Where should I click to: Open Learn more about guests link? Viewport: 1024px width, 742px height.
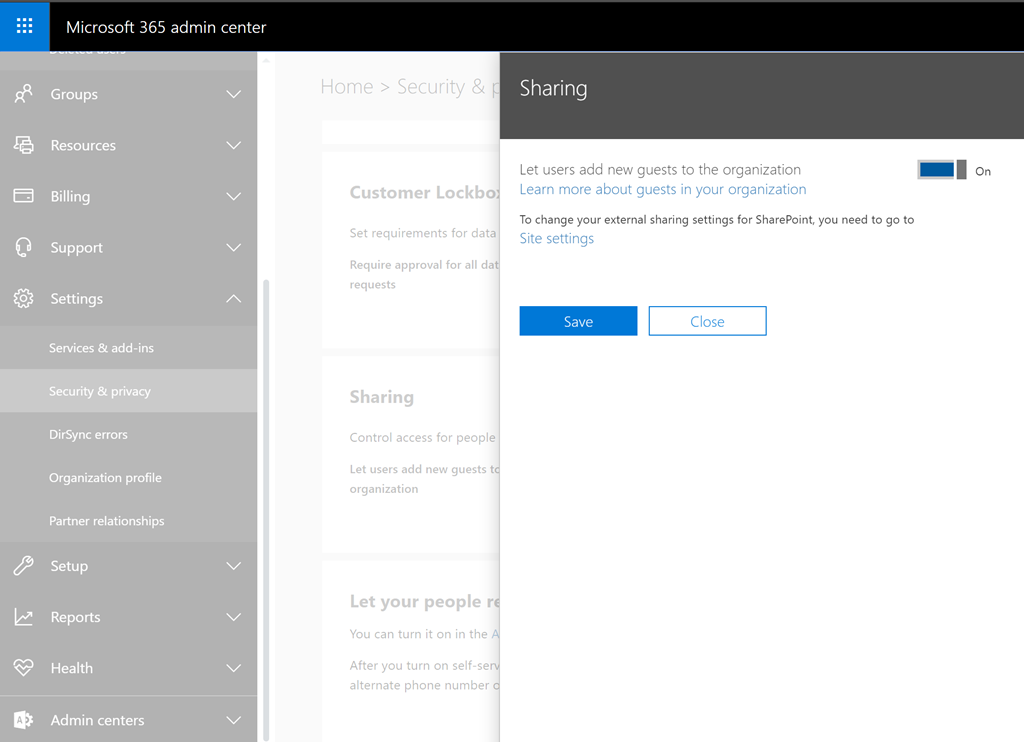[x=662, y=189]
